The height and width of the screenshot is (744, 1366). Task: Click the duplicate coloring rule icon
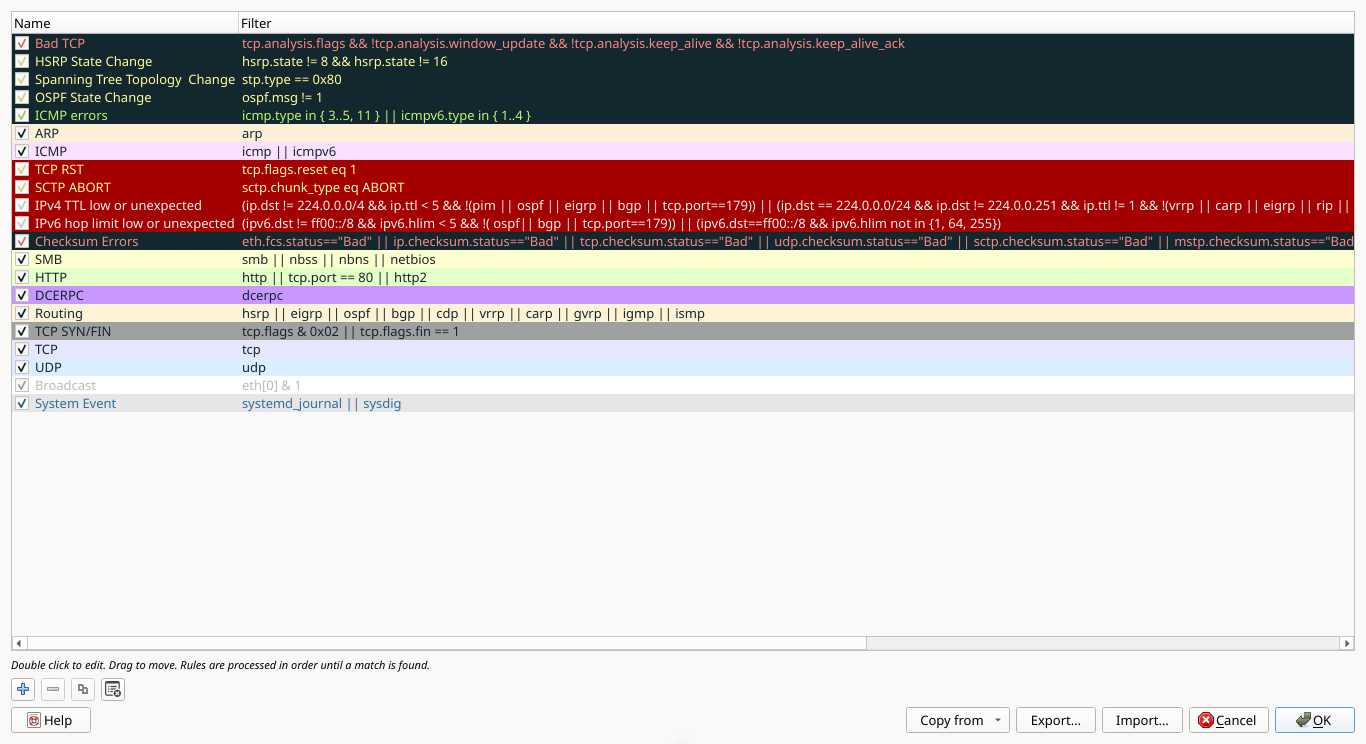[x=83, y=689]
